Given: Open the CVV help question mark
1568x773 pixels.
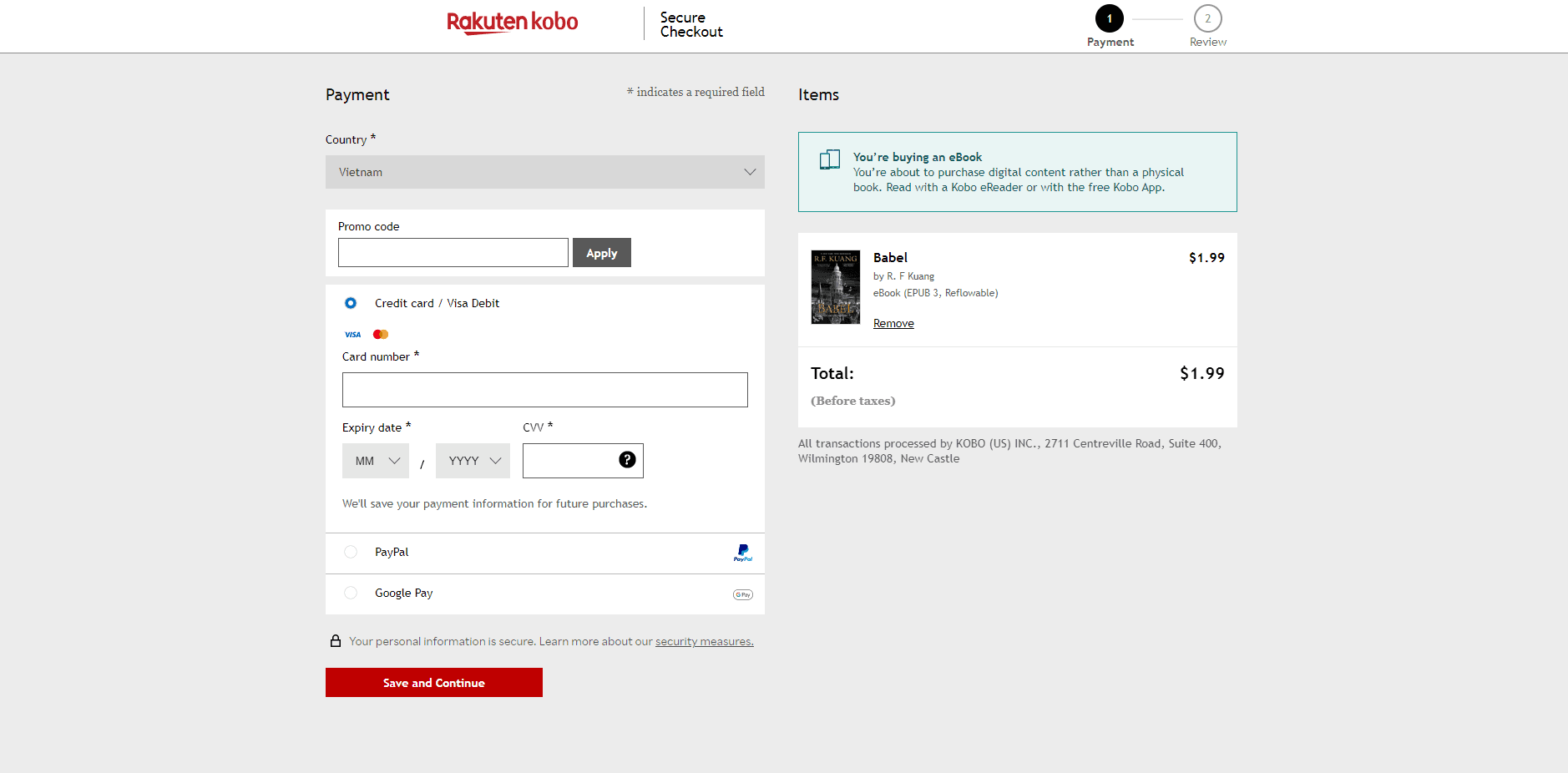Looking at the screenshot, I should 627,460.
